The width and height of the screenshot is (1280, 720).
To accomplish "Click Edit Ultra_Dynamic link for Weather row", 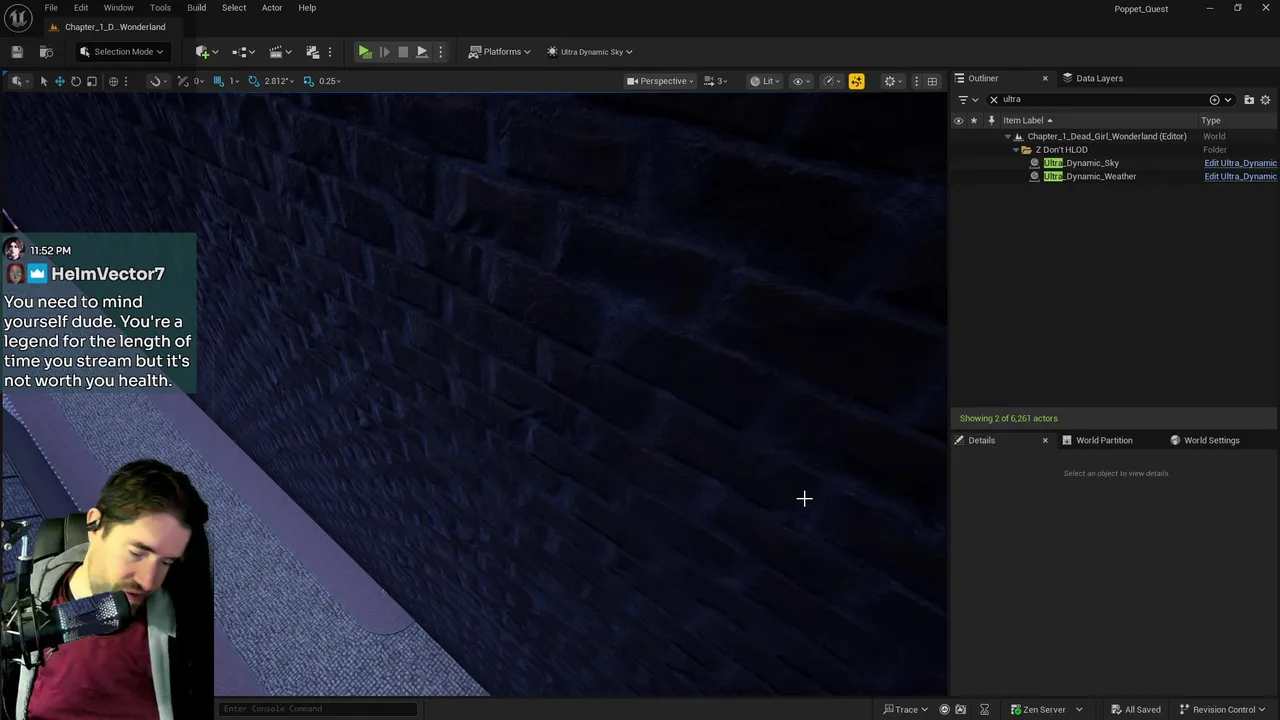I will point(1240,176).
